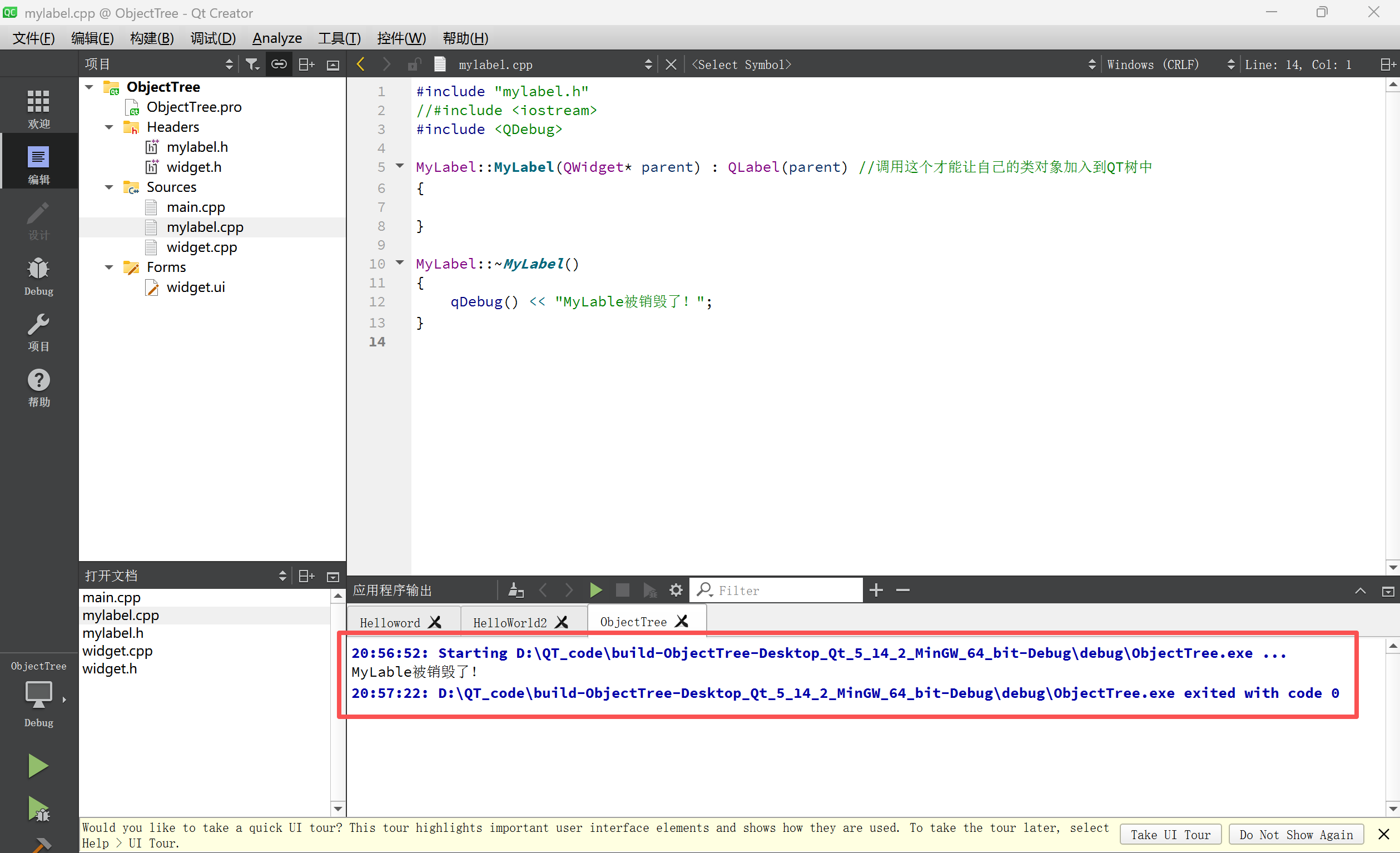Re-run application from output pane toolbar

click(x=595, y=591)
